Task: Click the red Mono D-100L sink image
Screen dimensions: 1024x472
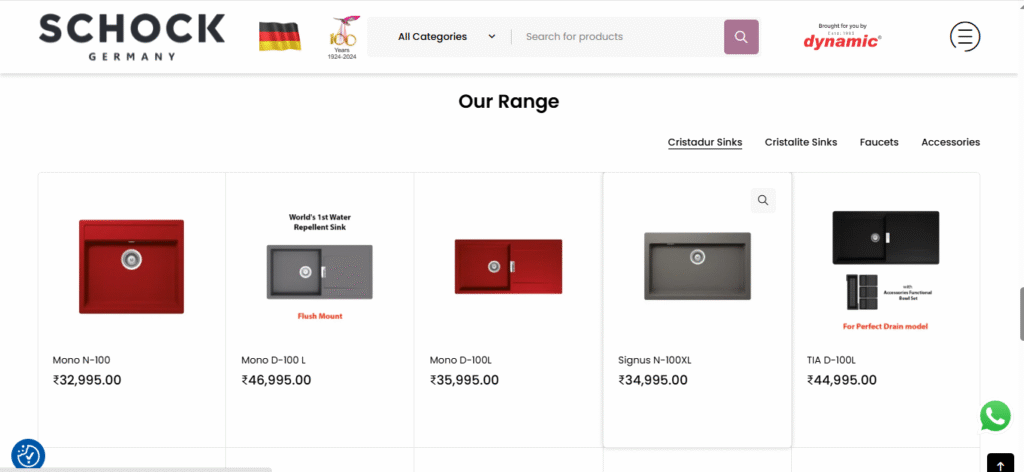Action: [508, 266]
